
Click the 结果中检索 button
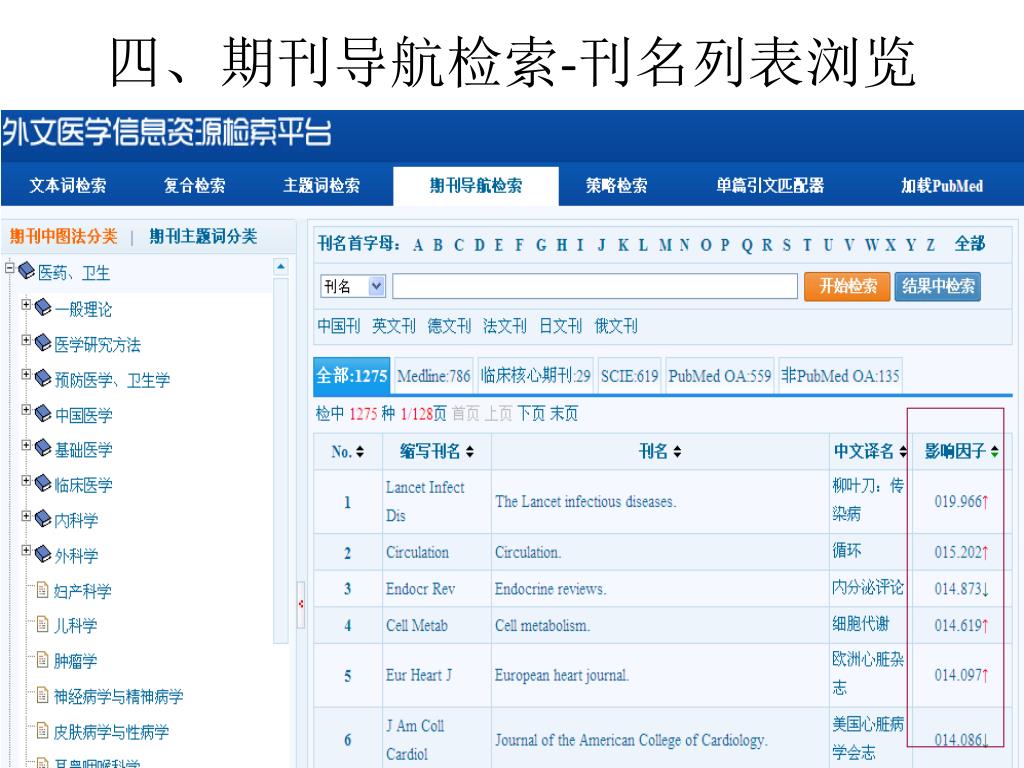(938, 287)
